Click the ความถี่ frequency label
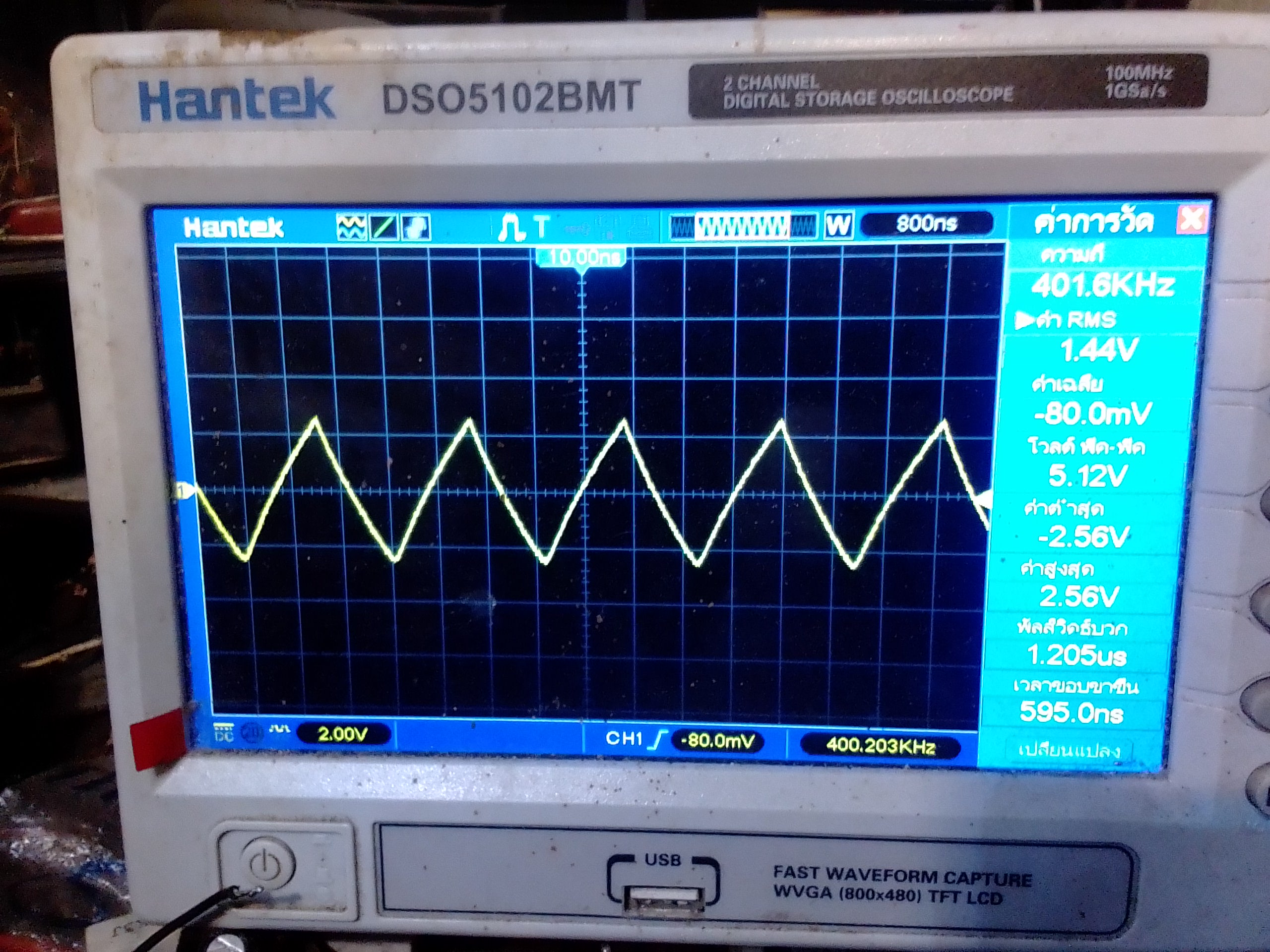This screenshot has height=952, width=1270. [x=1072, y=255]
